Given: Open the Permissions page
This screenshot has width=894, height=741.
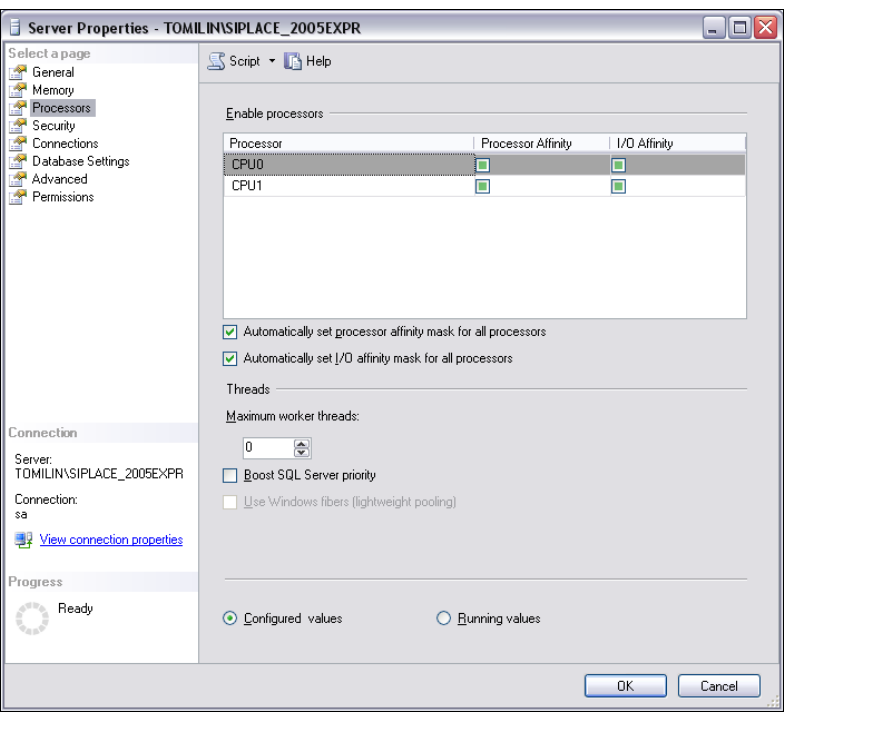Looking at the screenshot, I should [x=63, y=197].
